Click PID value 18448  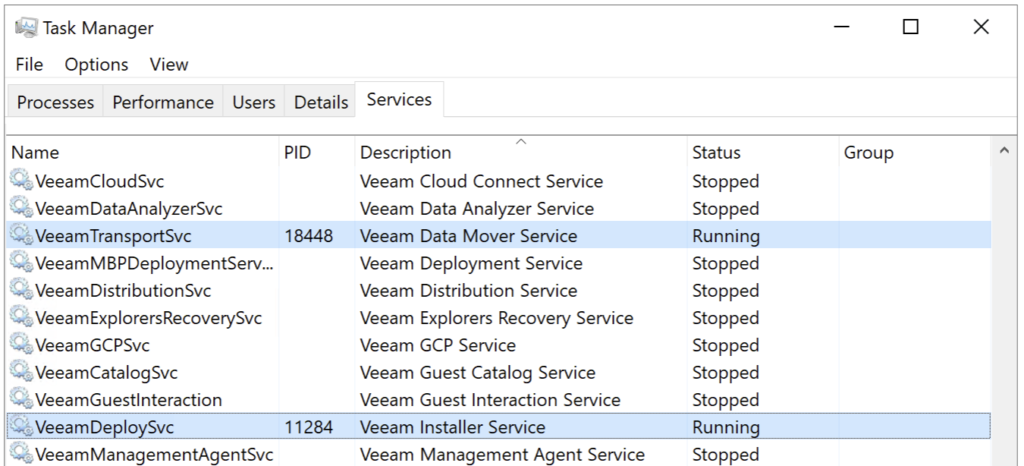pos(309,236)
